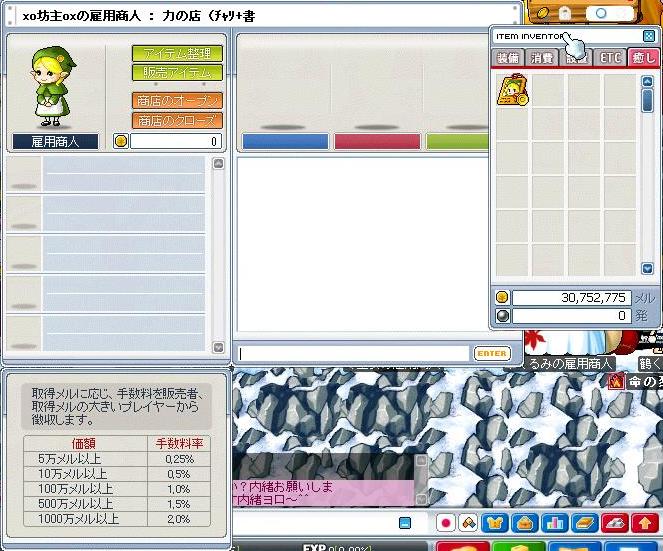Click the 手数料率 column header
The width and height of the screenshot is (663, 551).
point(179,444)
